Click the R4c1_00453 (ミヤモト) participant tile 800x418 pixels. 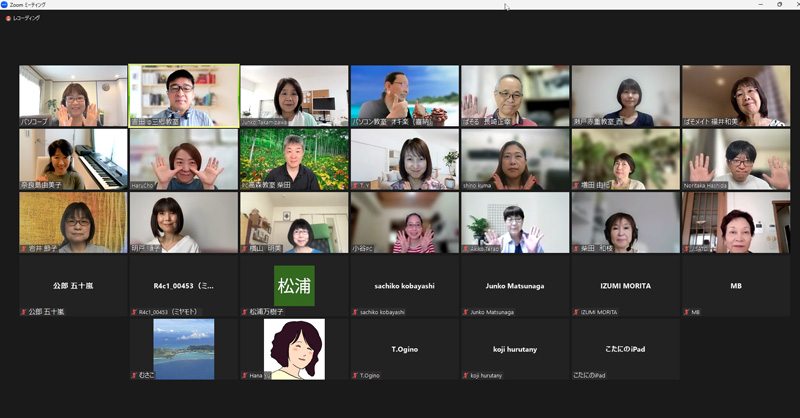pyautogui.click(x=183, y=286)
